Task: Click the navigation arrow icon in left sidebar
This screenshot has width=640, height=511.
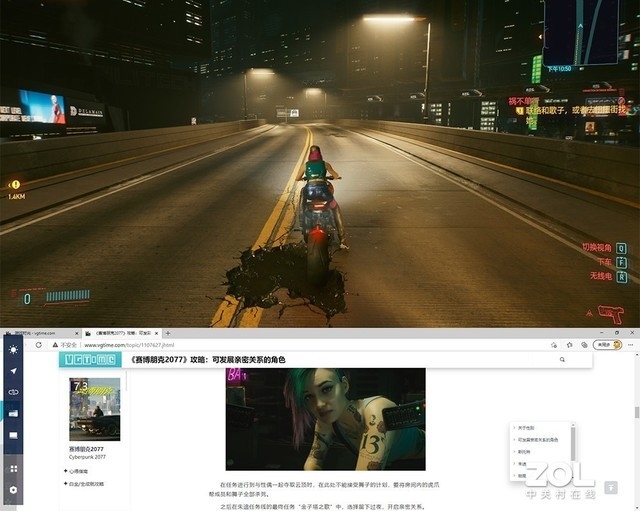Action: point(13,371)
